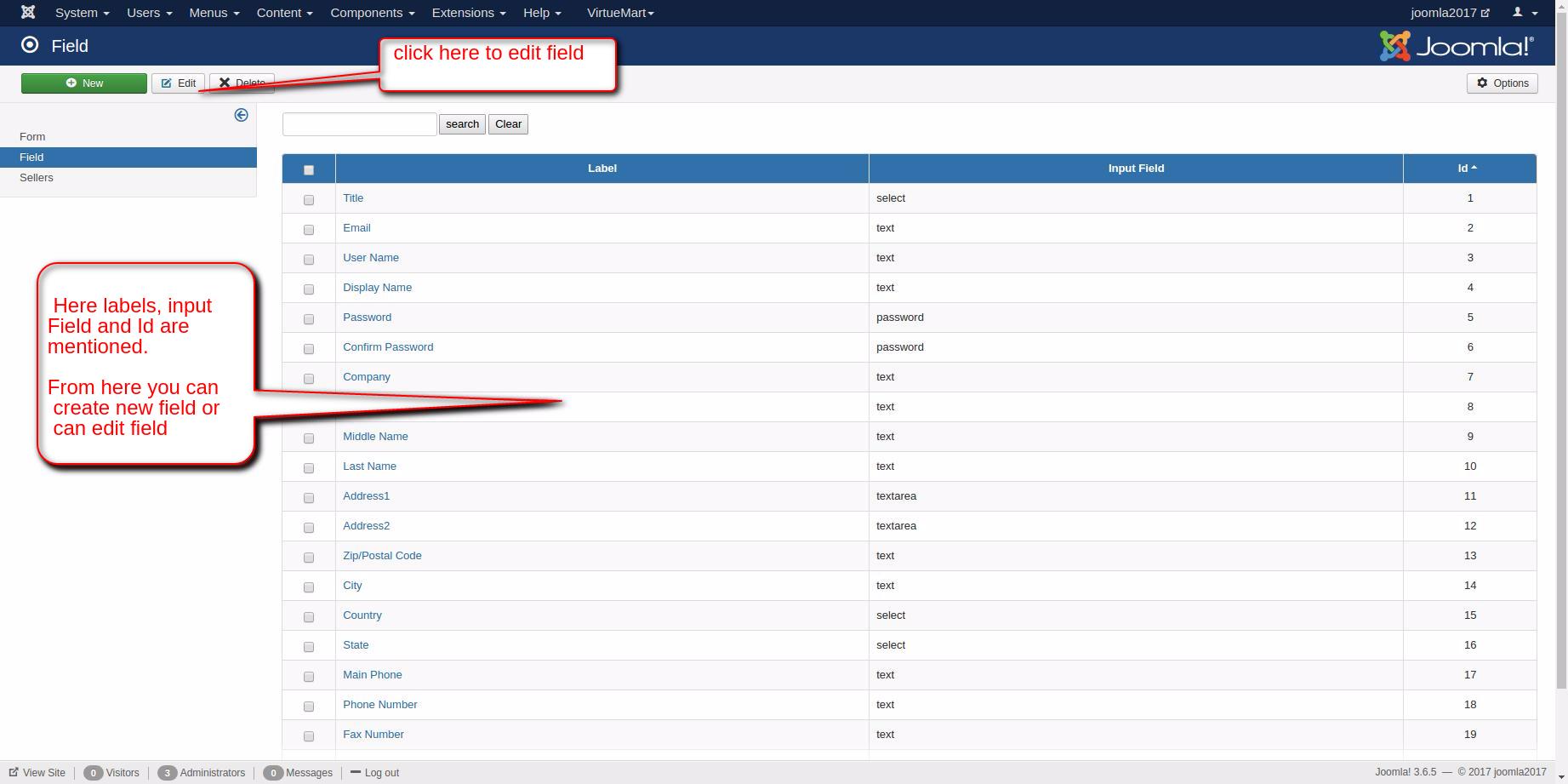Viewport: 1568px width, 784px height.
Task: Tick the Company row checkbox
Action: click(309, 379)
